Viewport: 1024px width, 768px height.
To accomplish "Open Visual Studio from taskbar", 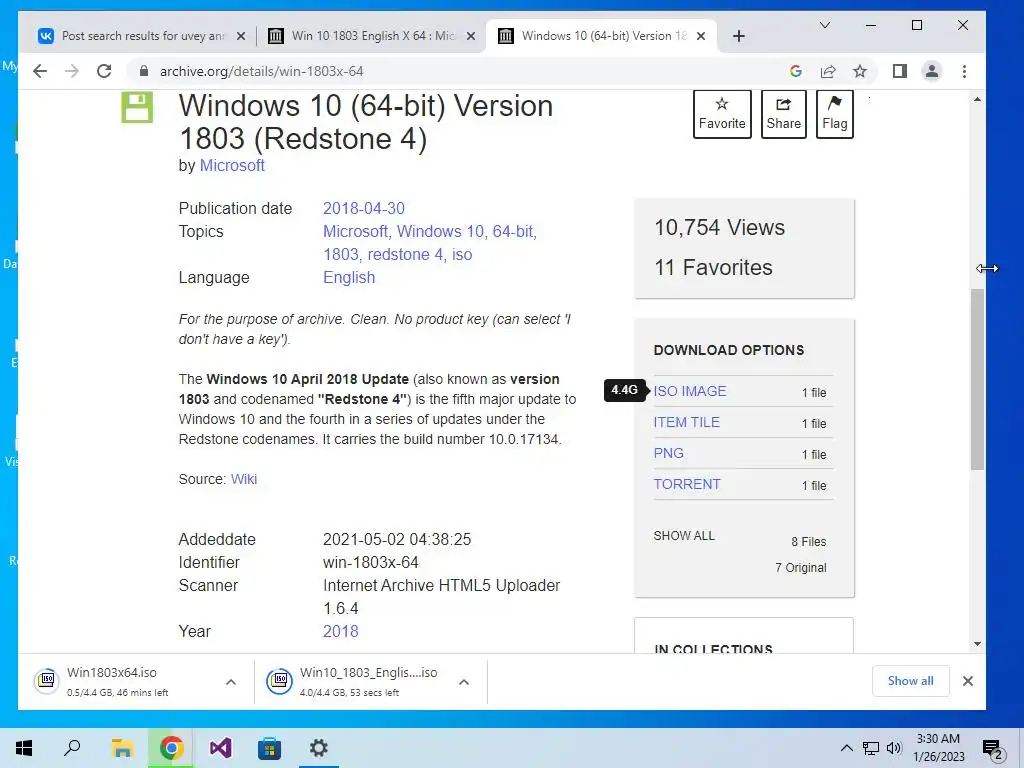I will point(221,748).
